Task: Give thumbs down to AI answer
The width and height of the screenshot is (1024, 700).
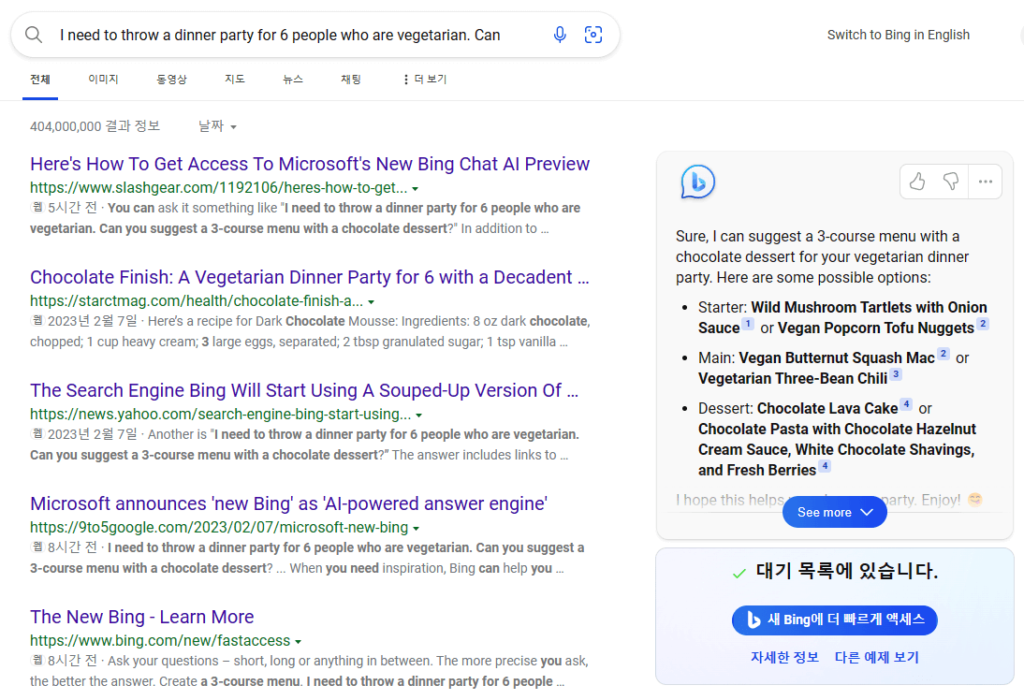Action: (951, 181)
